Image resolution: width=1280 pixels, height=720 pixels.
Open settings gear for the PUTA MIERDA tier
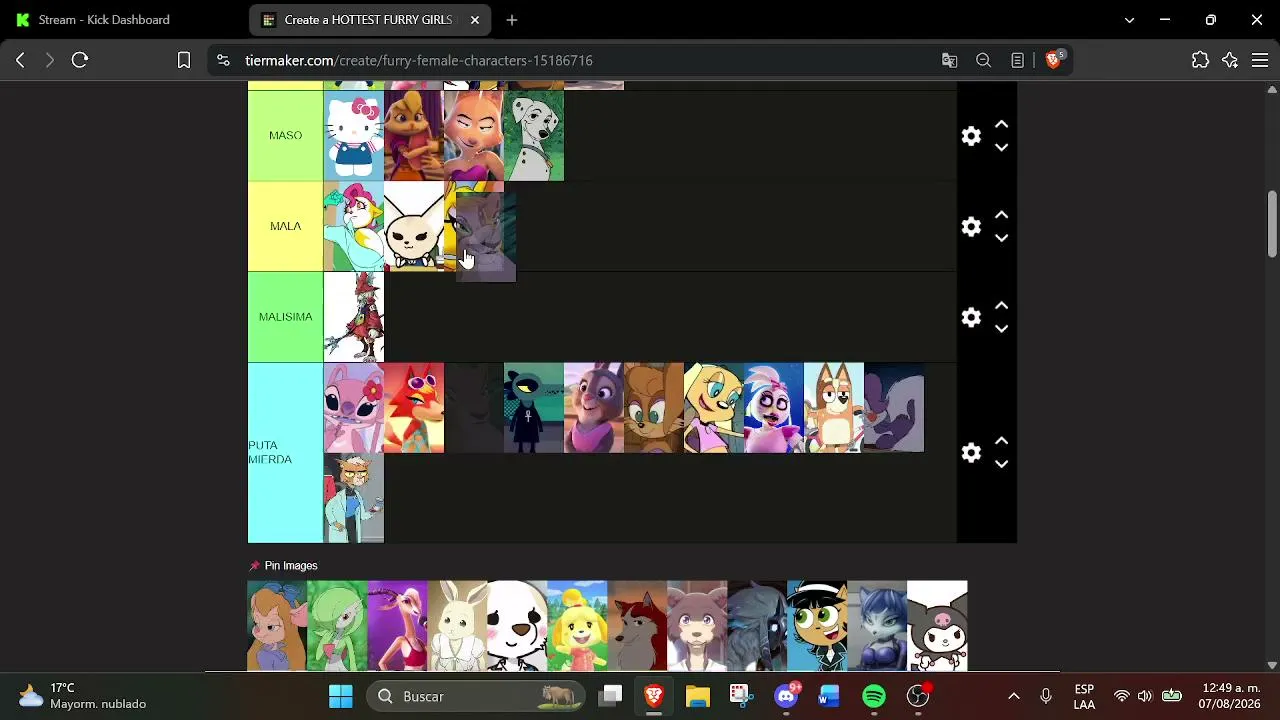click(971, 453)
